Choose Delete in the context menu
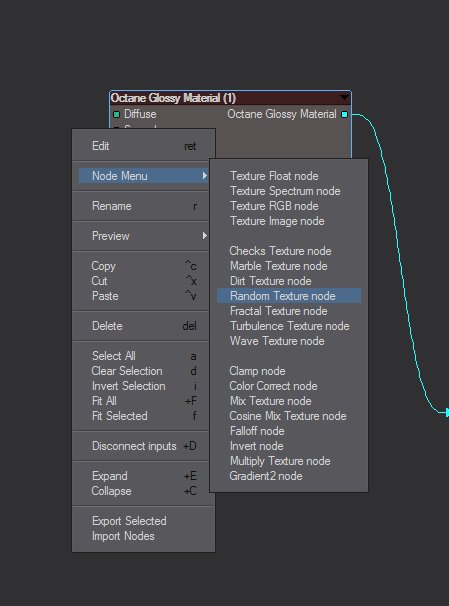Image resolution: width=449 pixels, height=606 pixels. (143, 326)
